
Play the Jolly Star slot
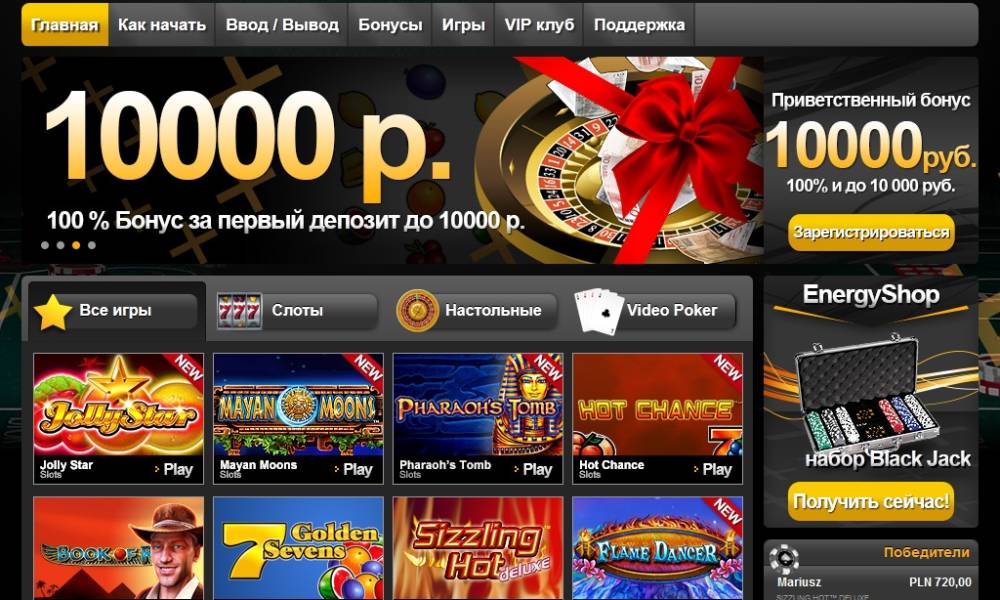(x=174, y=470)
